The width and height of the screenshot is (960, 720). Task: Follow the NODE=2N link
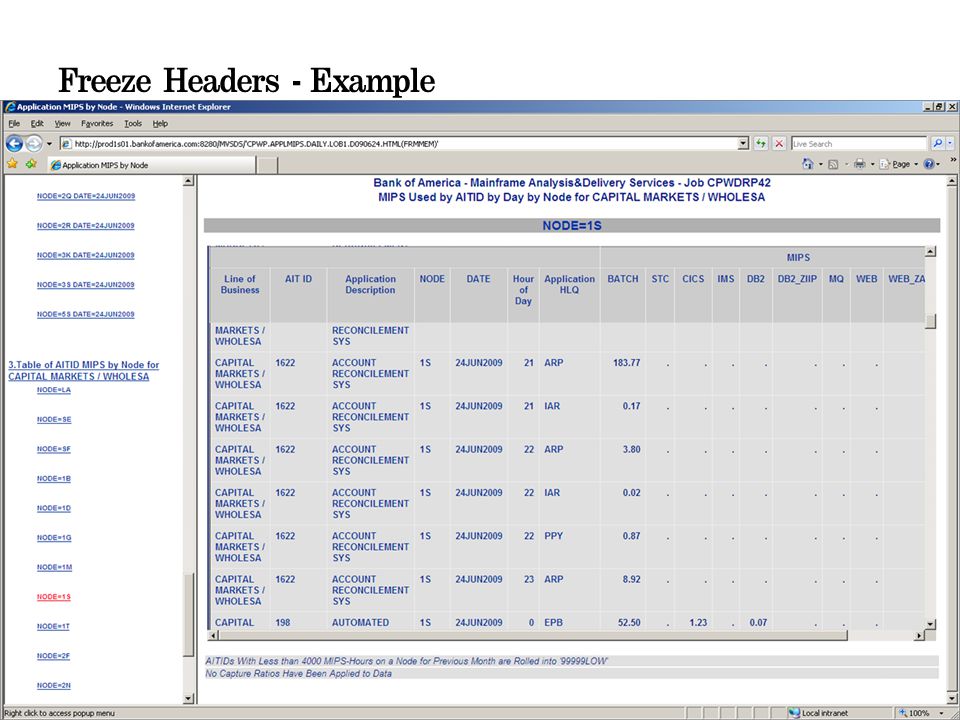click(x=54, y=686)
